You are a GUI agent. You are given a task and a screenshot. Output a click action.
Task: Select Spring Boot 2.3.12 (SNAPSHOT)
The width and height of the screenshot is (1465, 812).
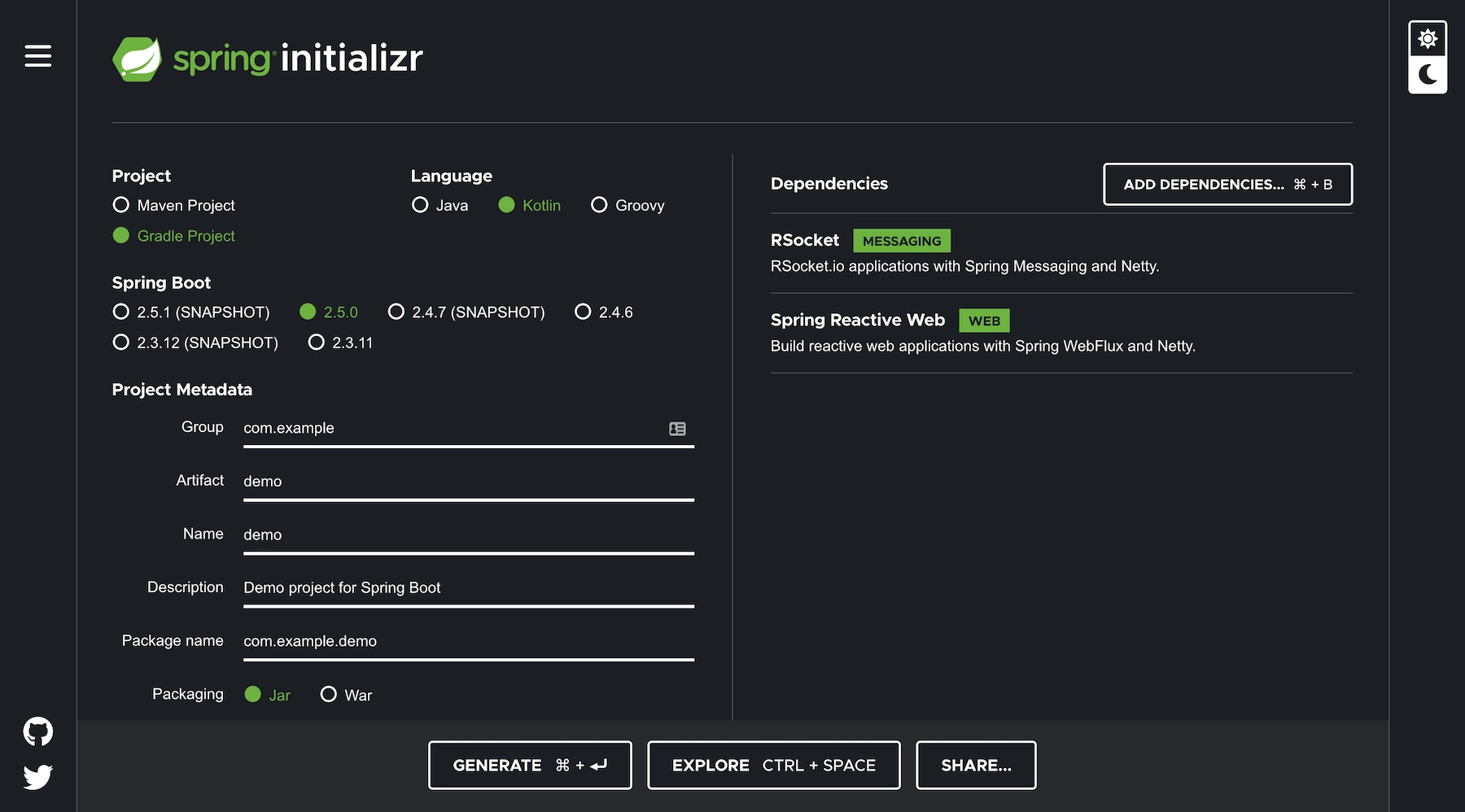tap(195, 343)
